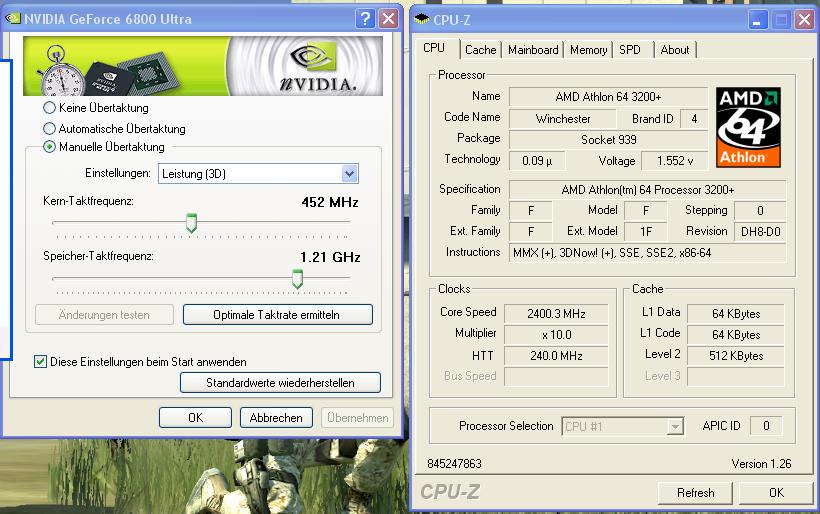Minimize the CPU-Z window

tap(758, 20)
